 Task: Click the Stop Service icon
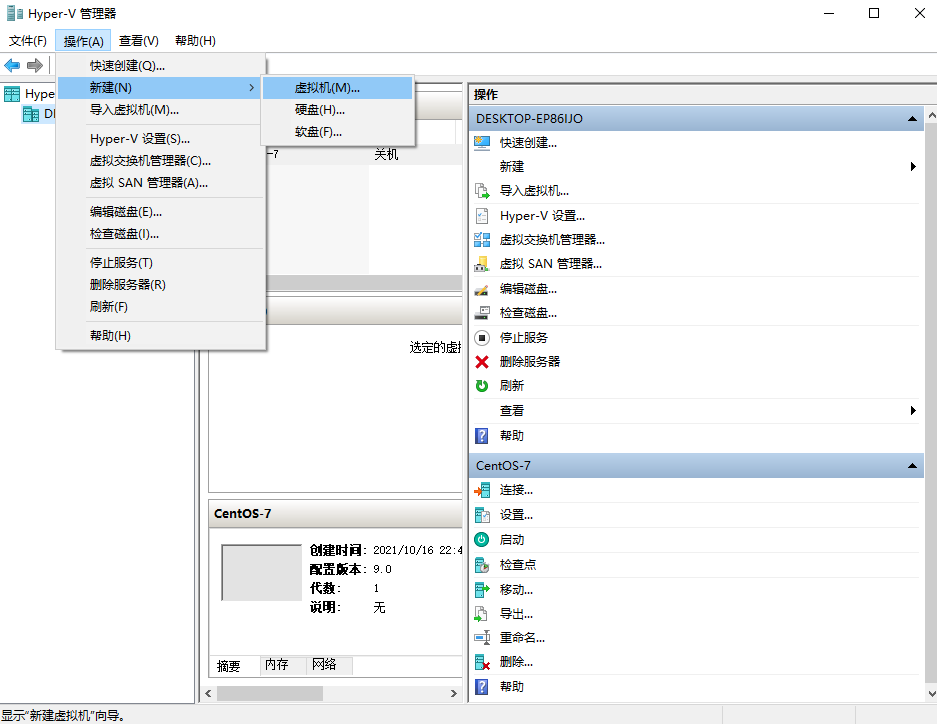pos(482,338)
